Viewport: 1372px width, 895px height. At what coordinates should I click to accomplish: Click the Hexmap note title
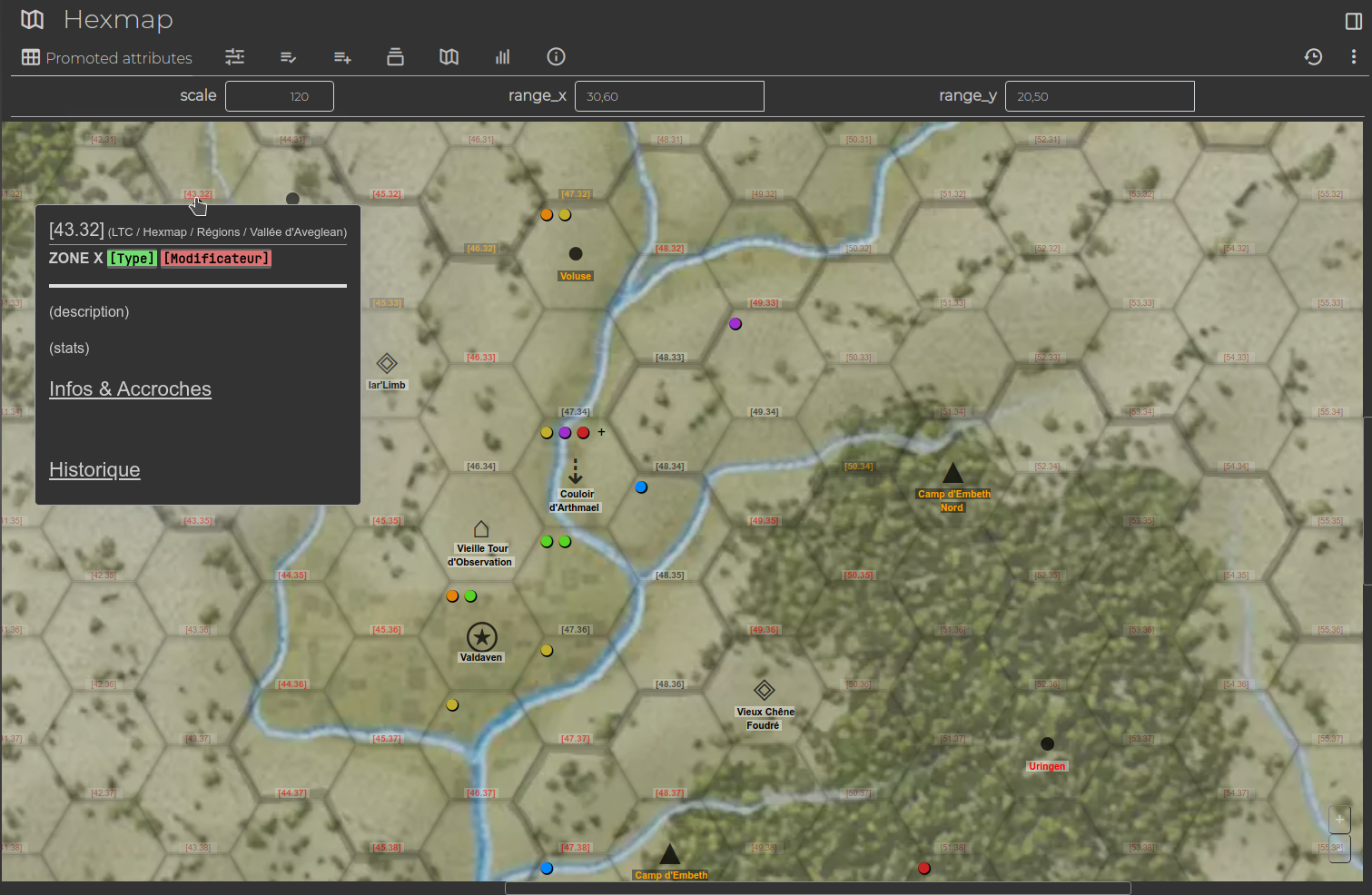tap(118, 20)
